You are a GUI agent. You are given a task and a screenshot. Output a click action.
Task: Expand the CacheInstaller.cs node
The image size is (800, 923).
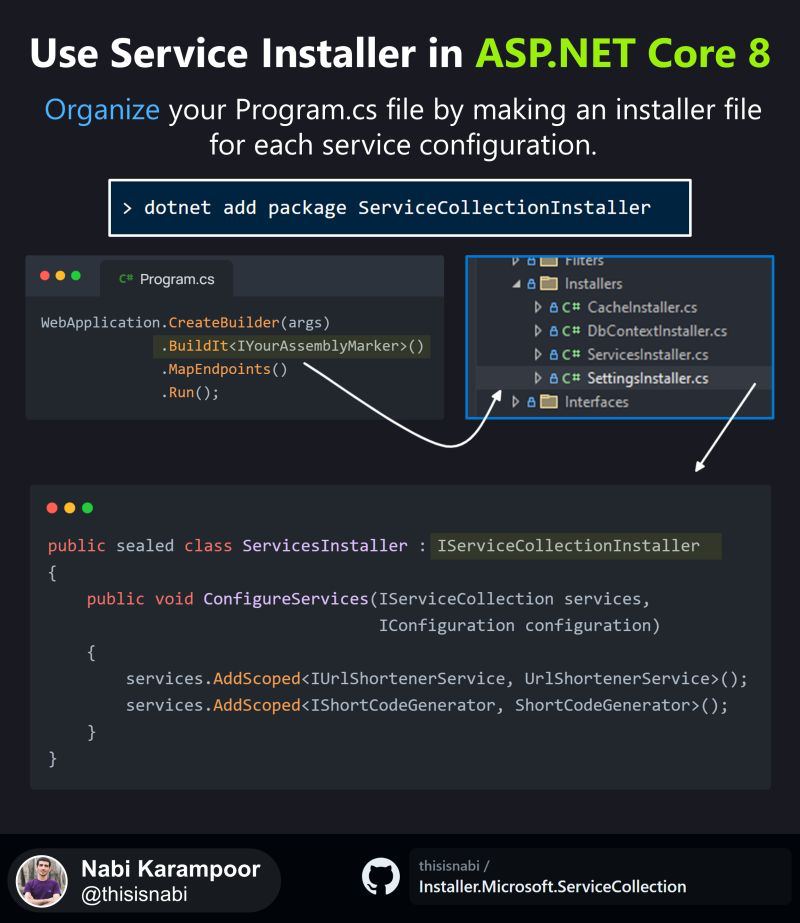537,307
